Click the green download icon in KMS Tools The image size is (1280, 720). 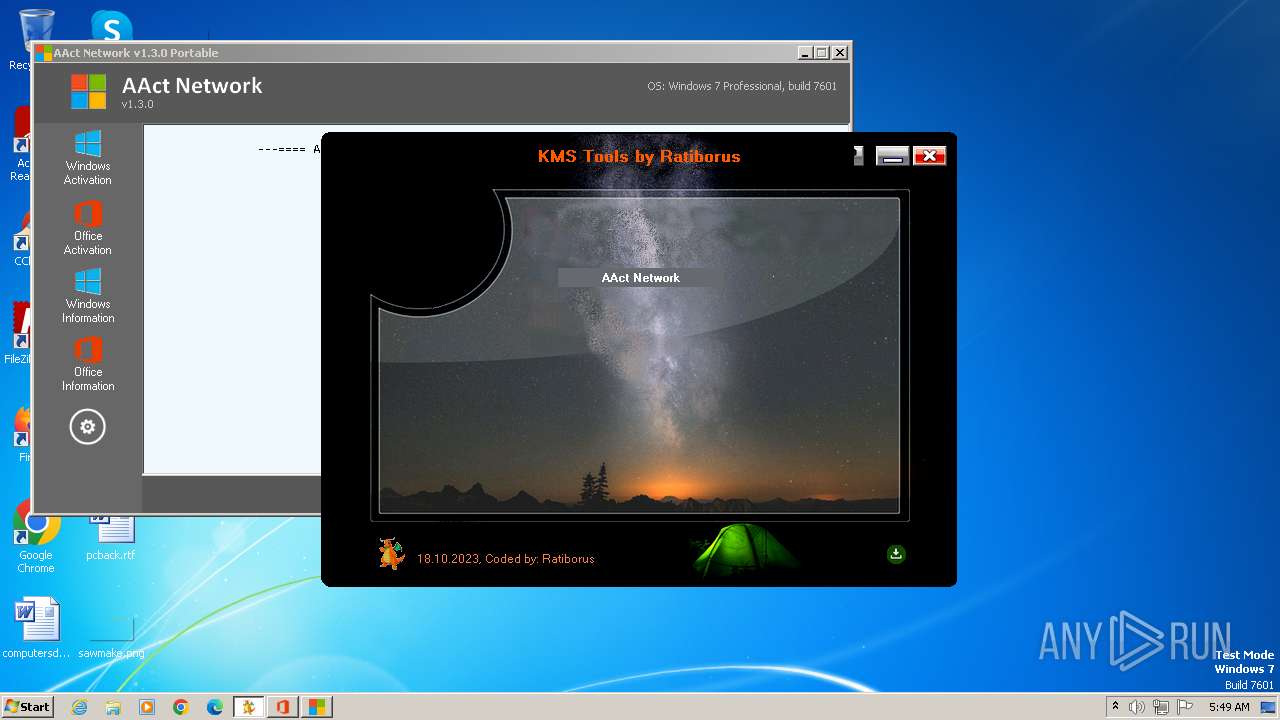[896, 554]
